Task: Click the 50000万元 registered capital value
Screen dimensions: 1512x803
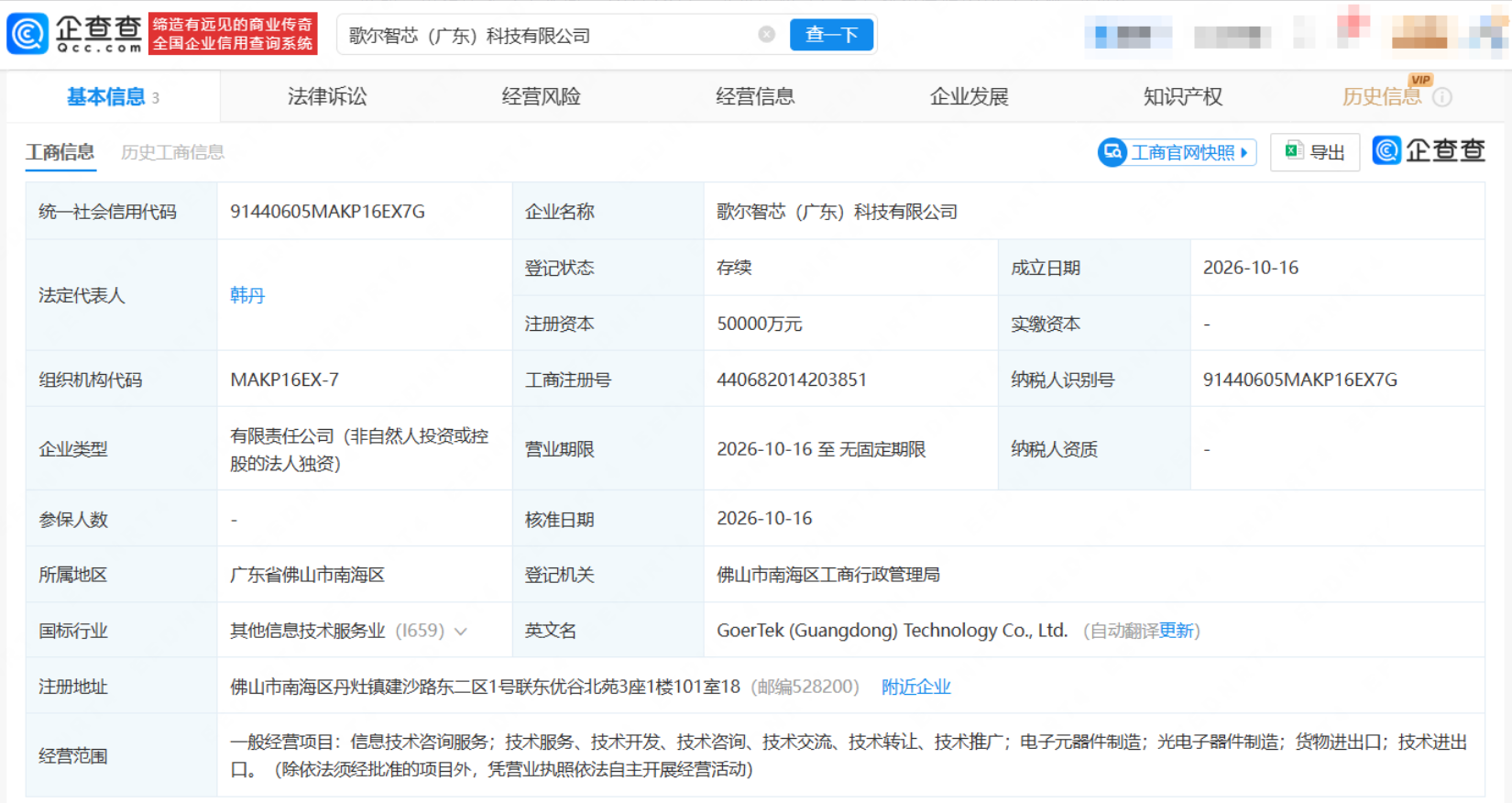Action: click(x=760, y=324)
